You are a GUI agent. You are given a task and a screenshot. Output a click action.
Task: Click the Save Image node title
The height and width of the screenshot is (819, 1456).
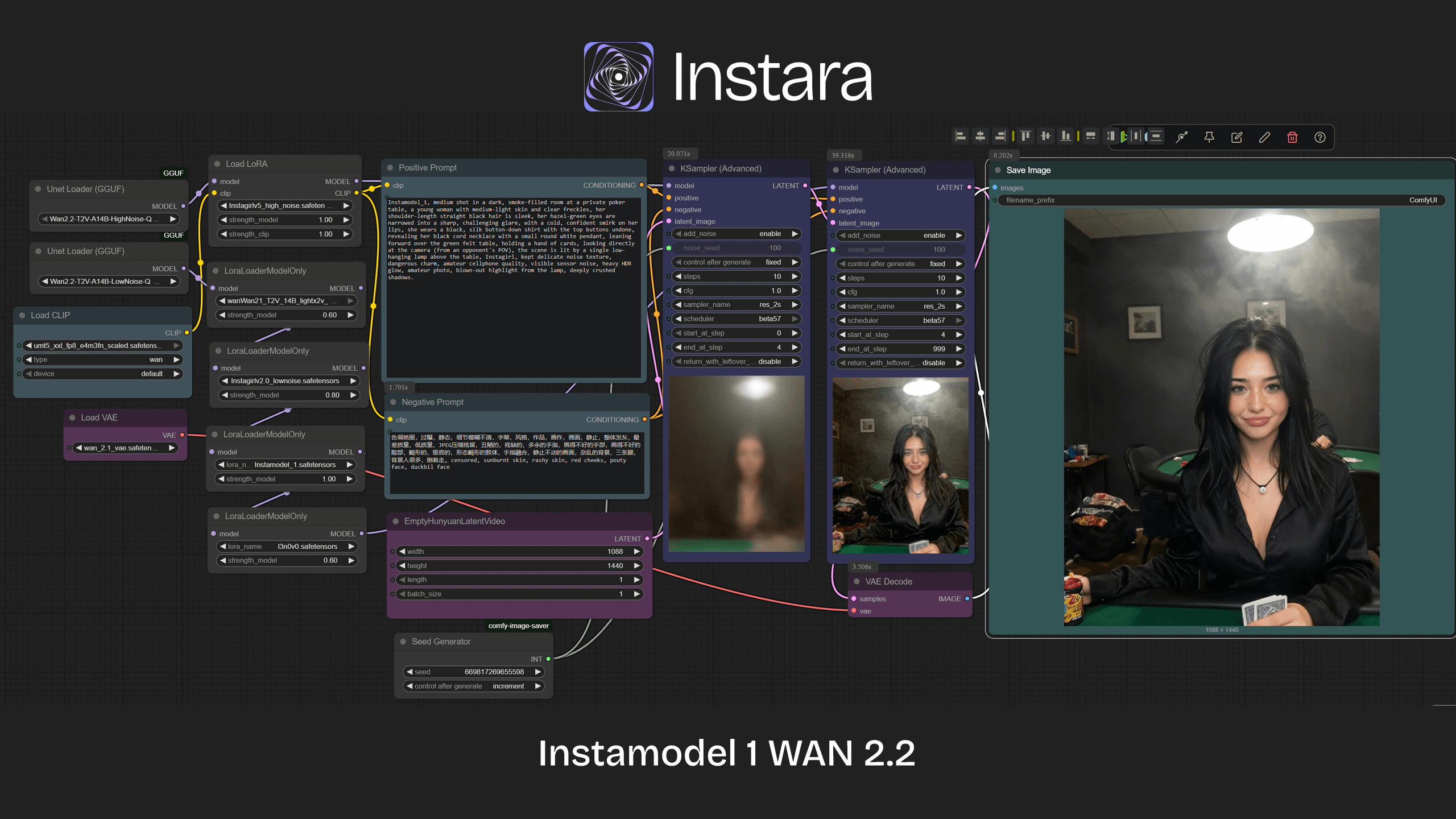click(x=1028, y=170)
